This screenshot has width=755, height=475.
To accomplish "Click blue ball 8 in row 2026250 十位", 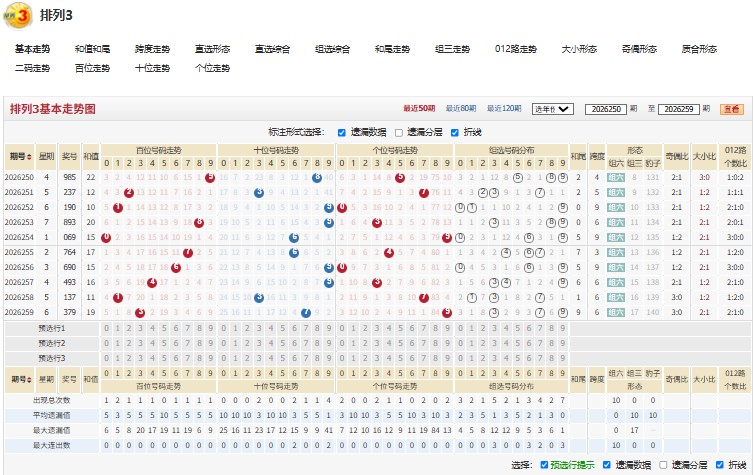I will point(317,177).
